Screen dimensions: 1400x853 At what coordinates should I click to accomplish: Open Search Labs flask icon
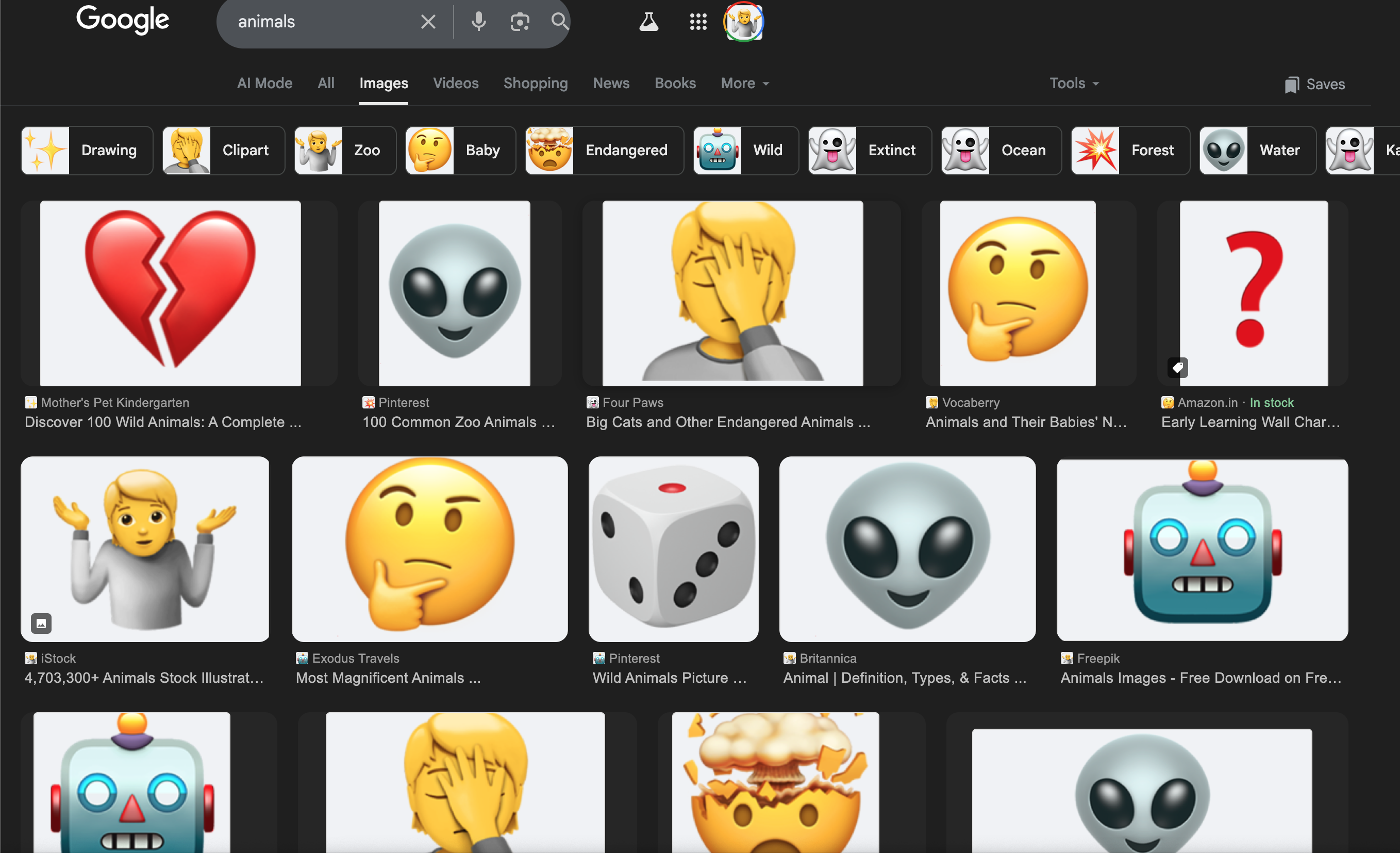click(x=648, y=22)
